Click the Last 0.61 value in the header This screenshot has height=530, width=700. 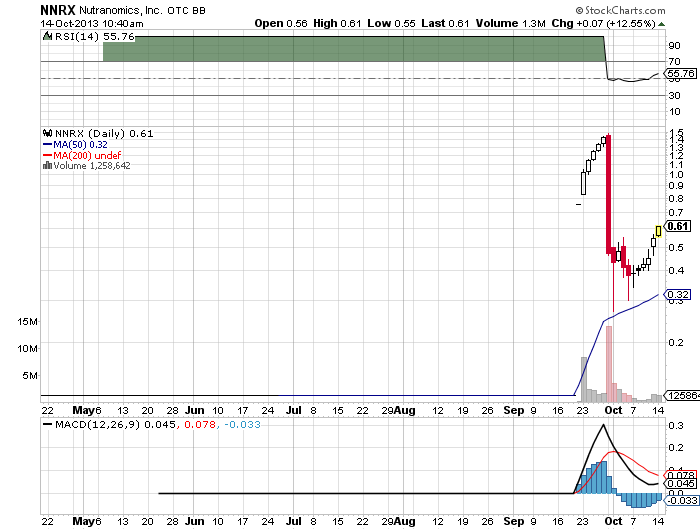pyautogui.click(x=445, y=23)
